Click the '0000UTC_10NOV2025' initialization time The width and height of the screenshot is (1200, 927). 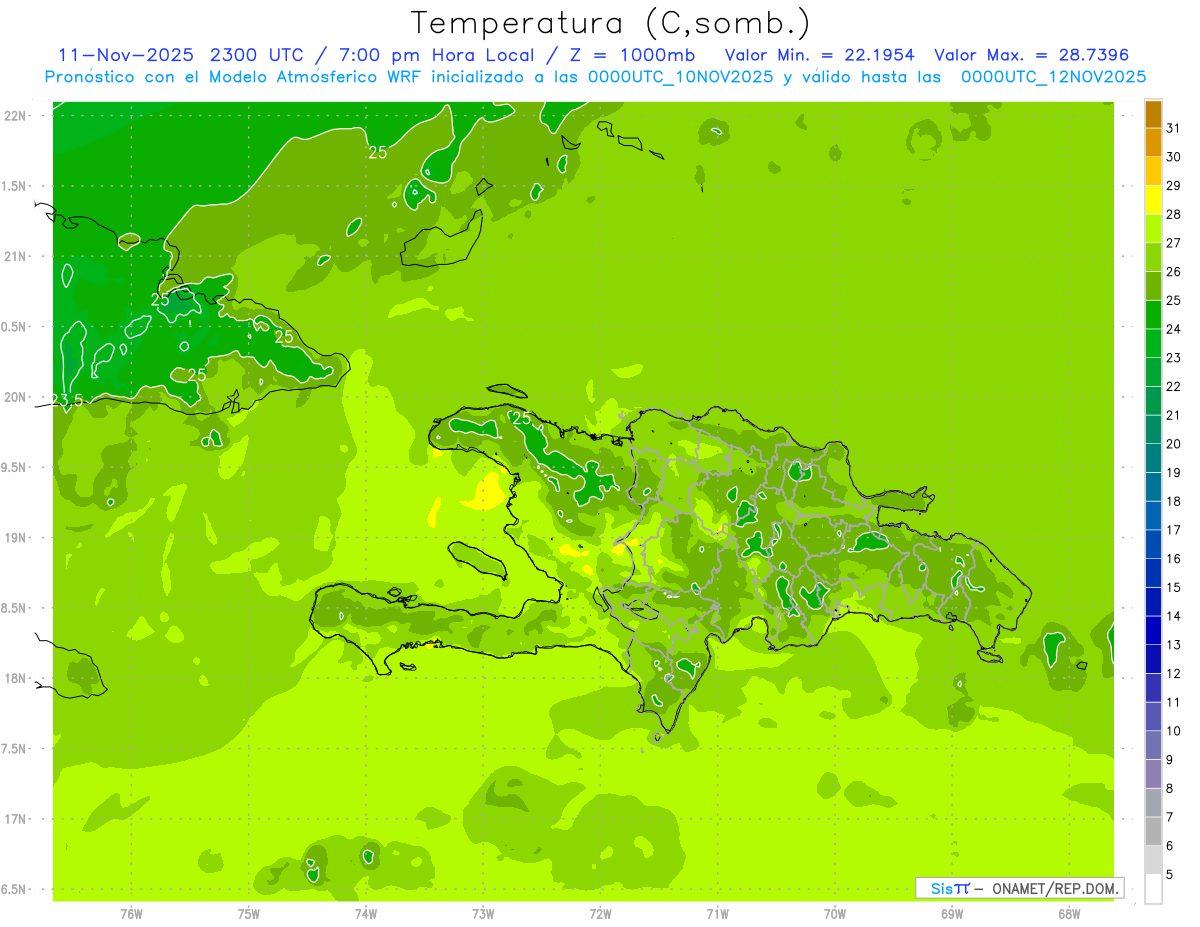677,77
